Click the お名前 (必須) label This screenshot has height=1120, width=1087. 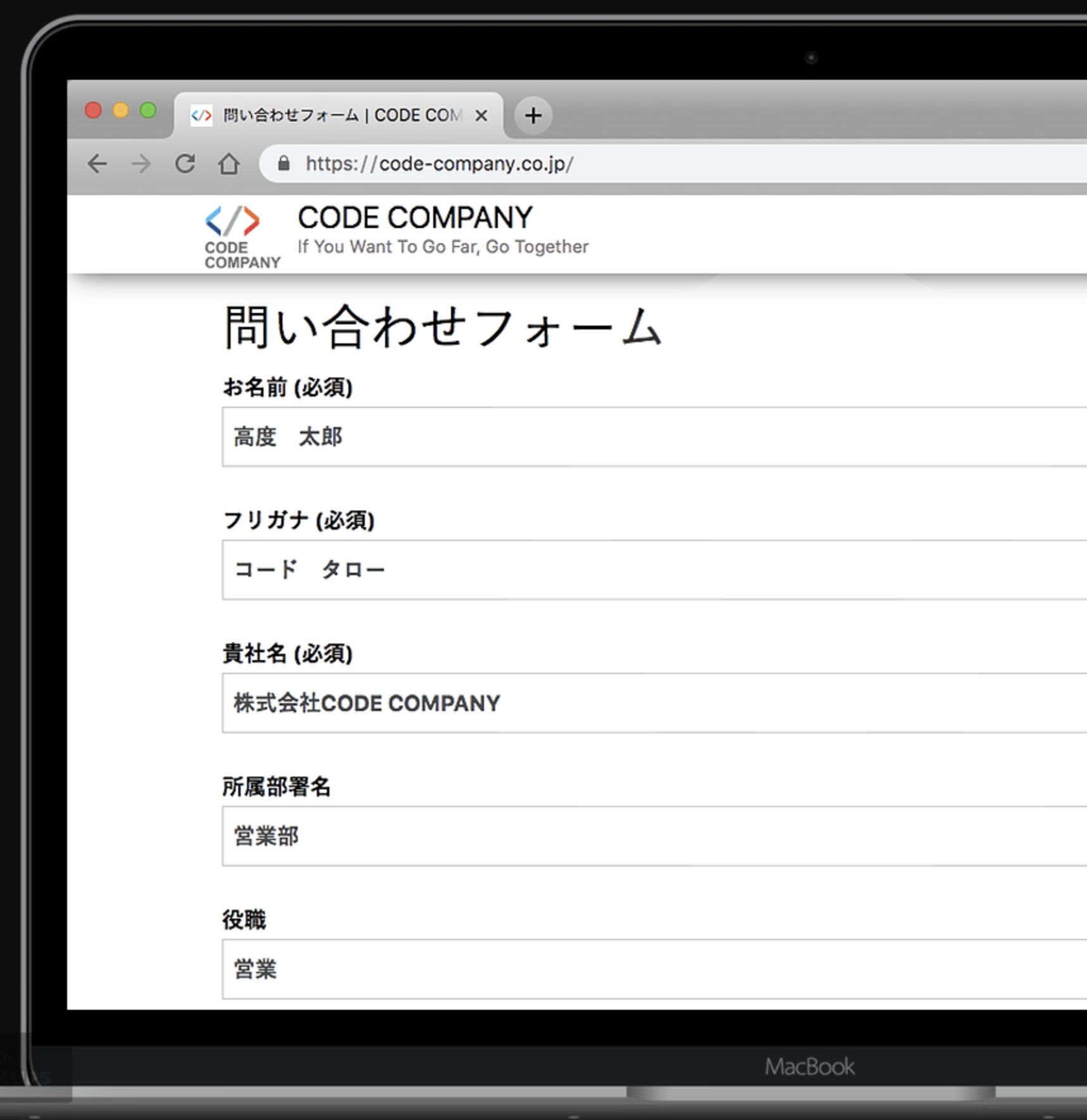pyautogui.click(x=288, y=387)
